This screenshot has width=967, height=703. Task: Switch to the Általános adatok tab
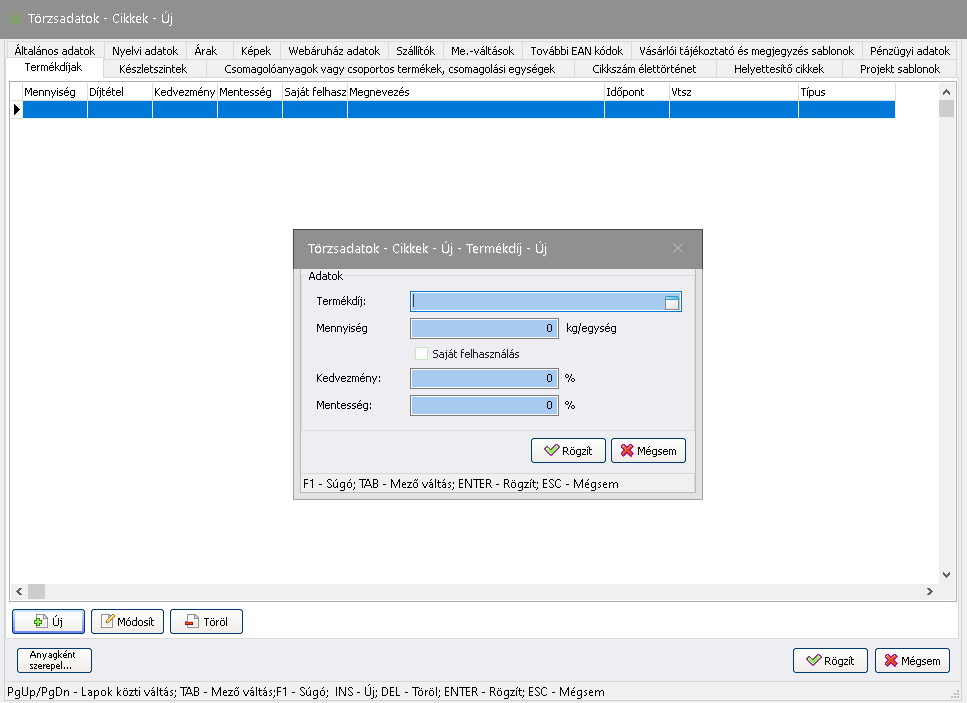(x=55, y=50)
